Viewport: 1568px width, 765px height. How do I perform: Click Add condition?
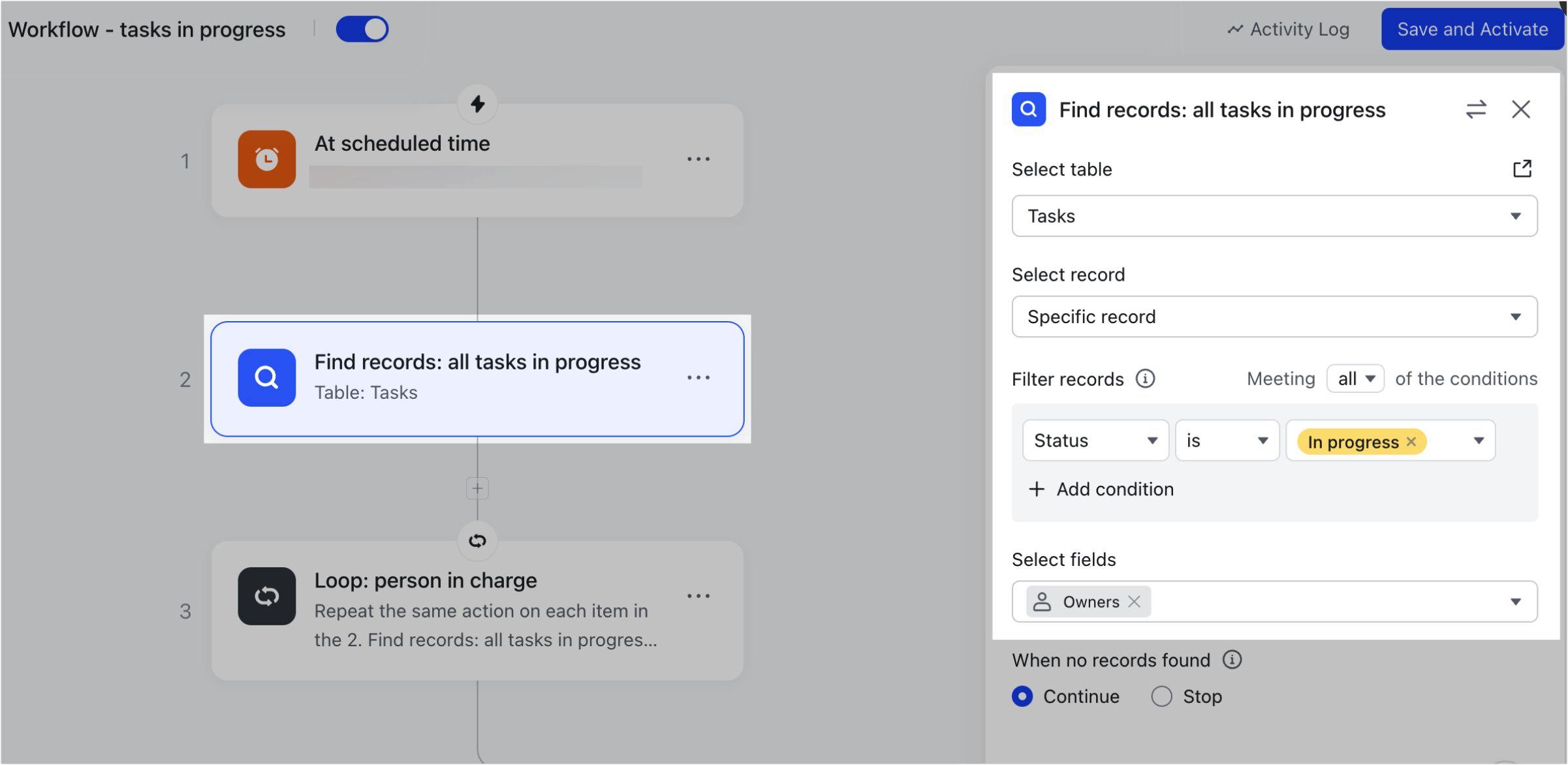[x=1101, y=489]
